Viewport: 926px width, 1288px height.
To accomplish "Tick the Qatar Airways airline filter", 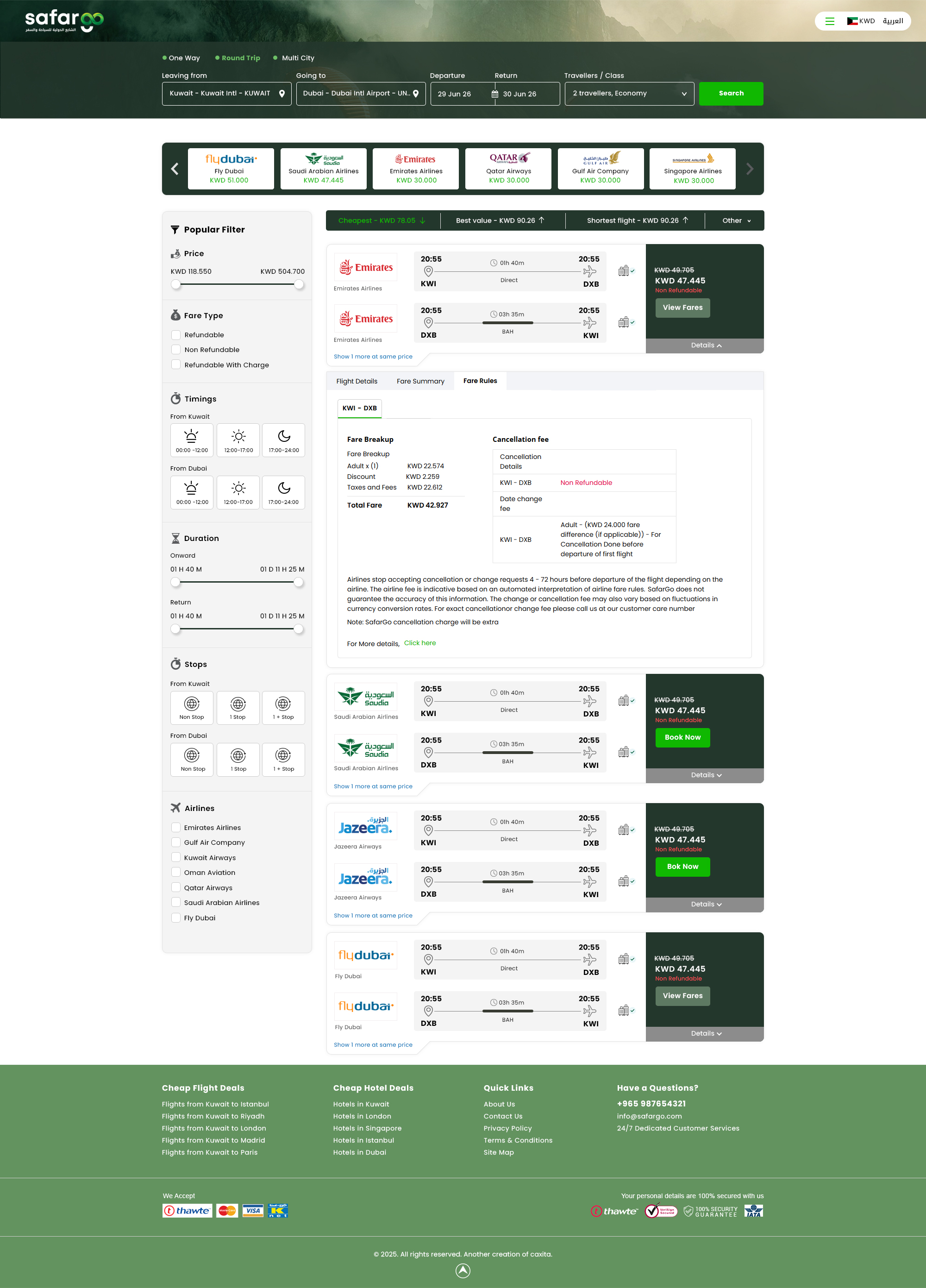I will pyautogui.click(x=176, y=888).
